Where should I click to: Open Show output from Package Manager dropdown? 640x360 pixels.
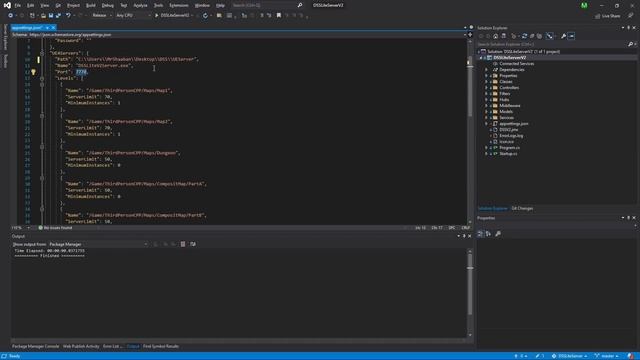point(98,244)
